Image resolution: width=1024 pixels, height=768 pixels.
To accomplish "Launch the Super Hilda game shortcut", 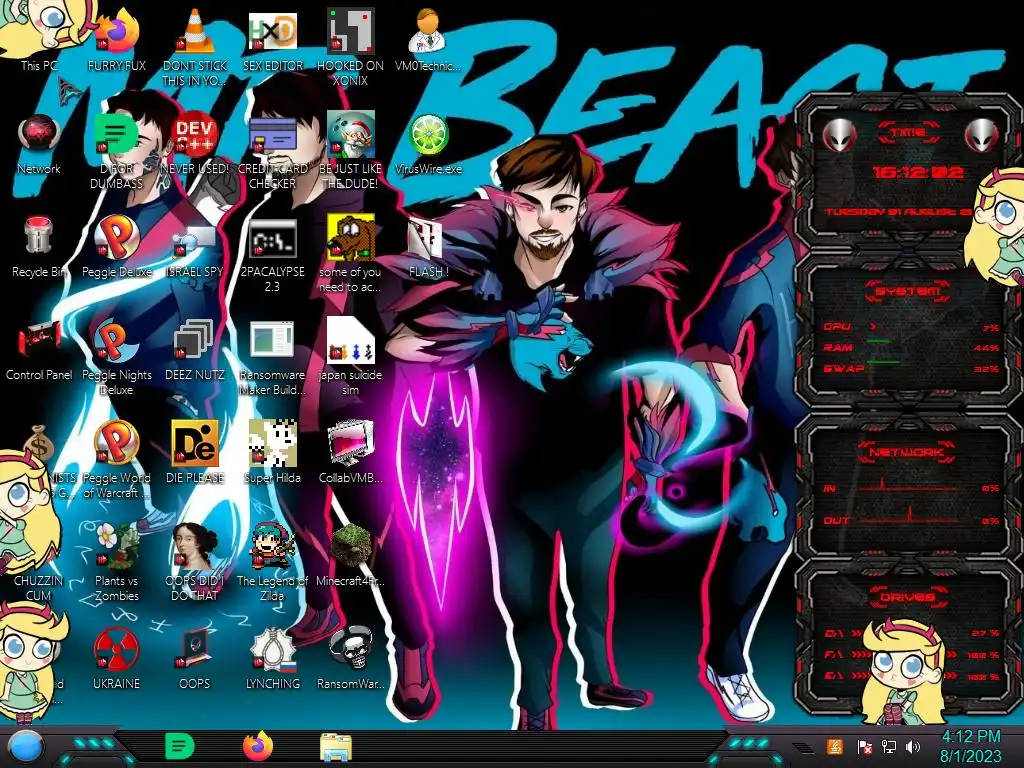I will (273, 444).
